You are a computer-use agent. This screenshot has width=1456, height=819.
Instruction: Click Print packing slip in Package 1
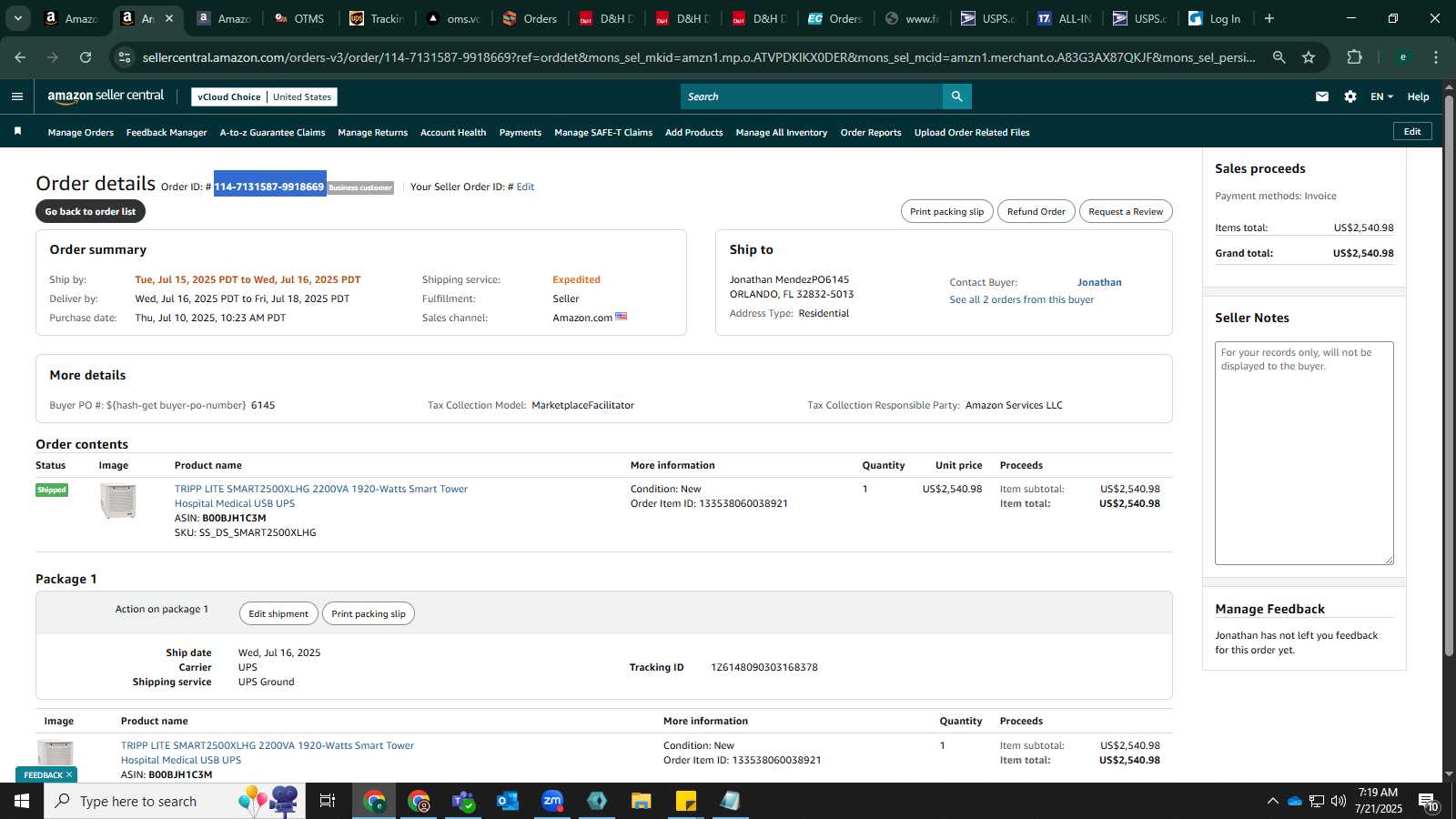(369, 613)
